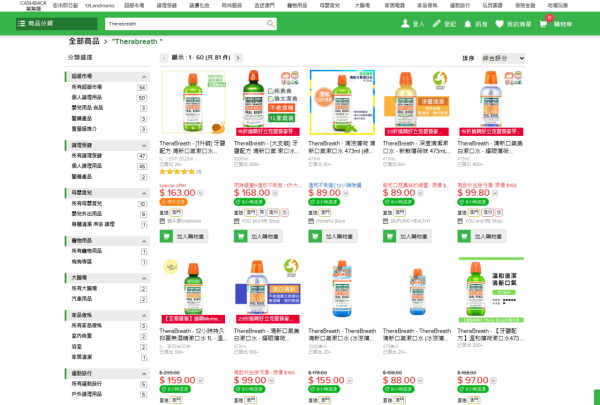Click the orange delivery badge under $163.00
The height and width of the screenshot is (405, 600).
coord(173,202)
